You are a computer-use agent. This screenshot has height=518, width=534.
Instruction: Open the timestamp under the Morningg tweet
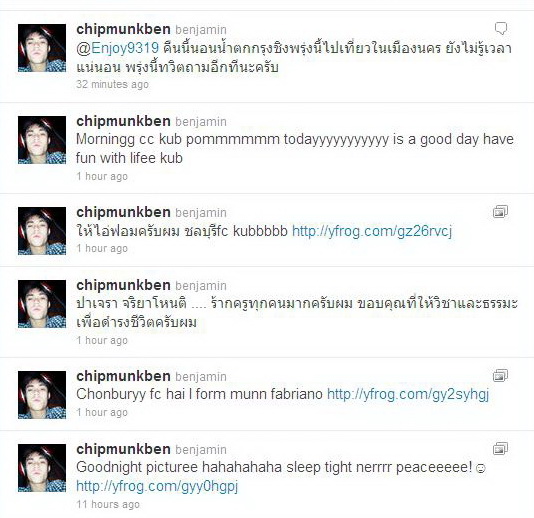click(102, 176)
